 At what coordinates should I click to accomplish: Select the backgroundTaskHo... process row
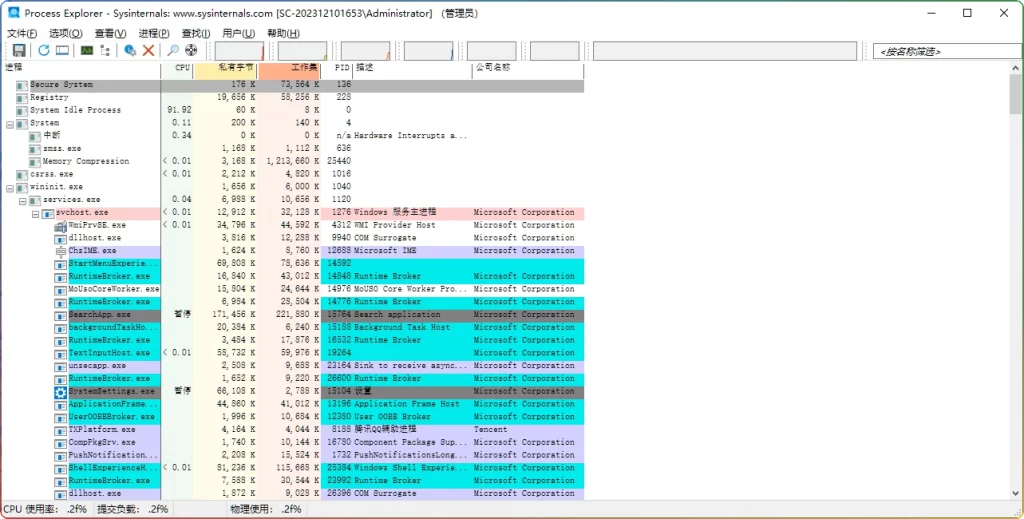point(293,328)
